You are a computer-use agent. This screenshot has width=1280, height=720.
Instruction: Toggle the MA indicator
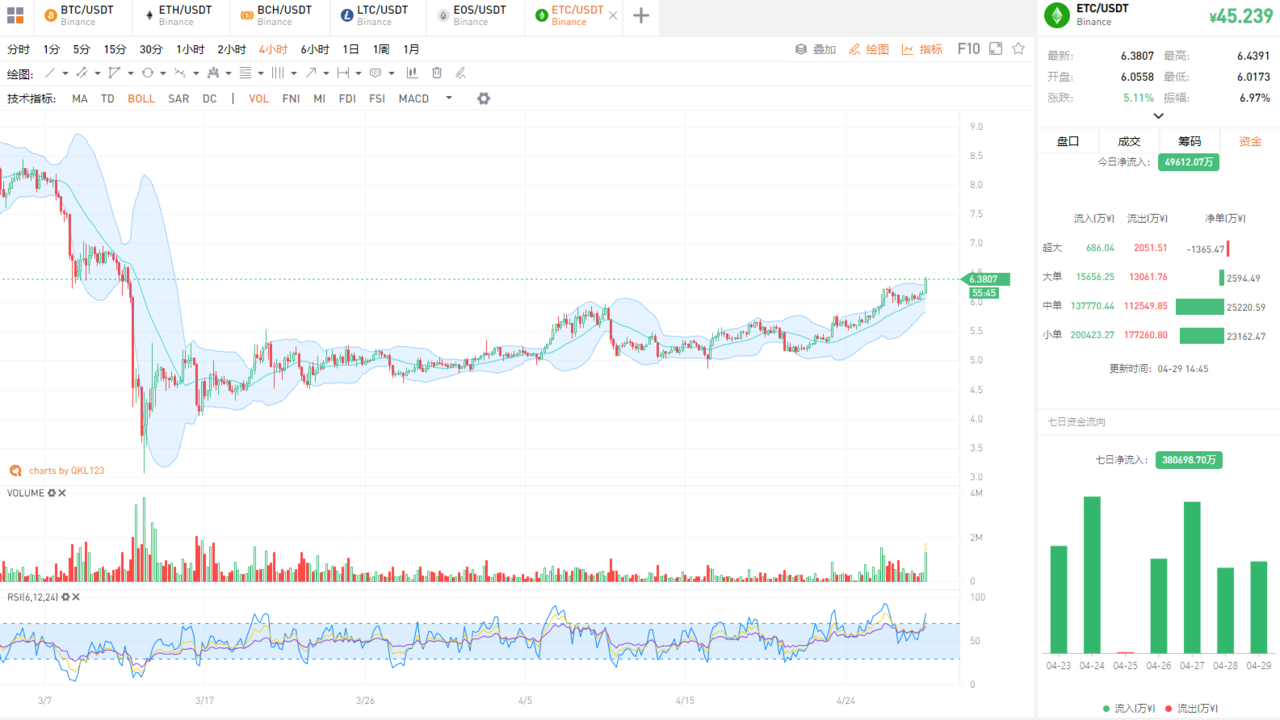[80, 99]
